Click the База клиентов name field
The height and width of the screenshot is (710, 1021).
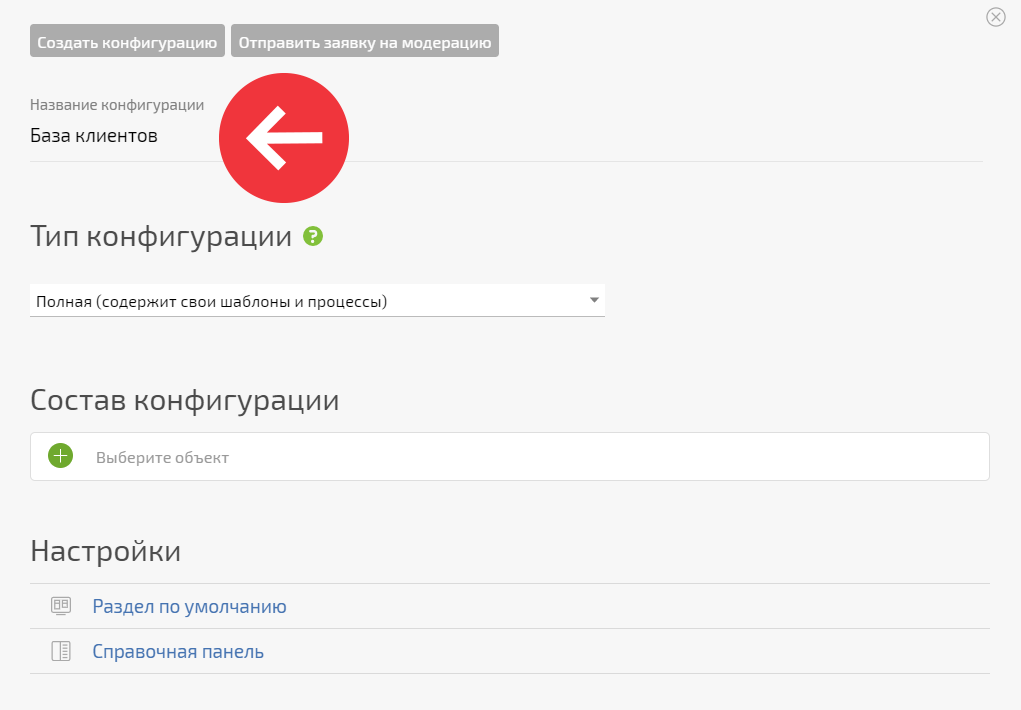pos(506,136)
